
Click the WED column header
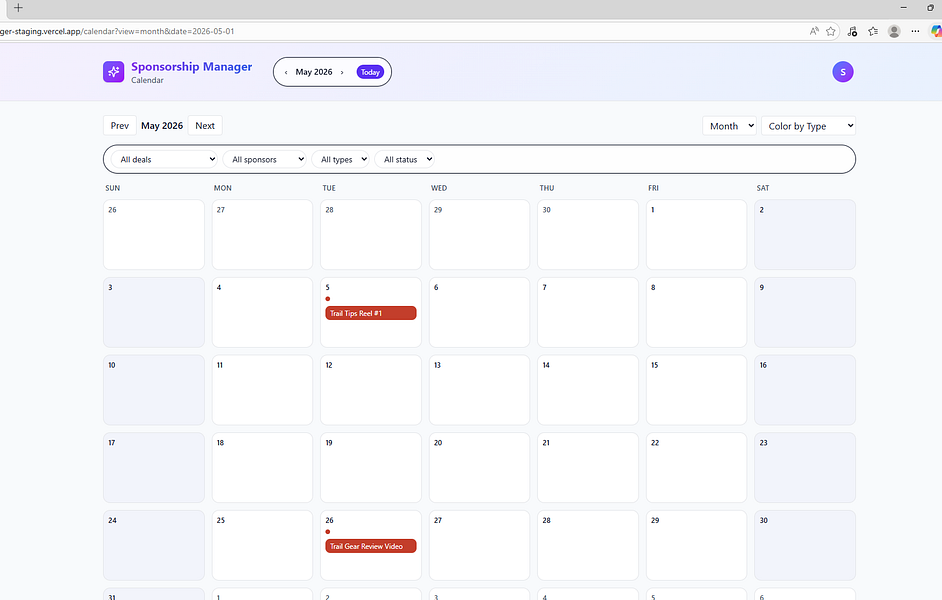point(439,188)
